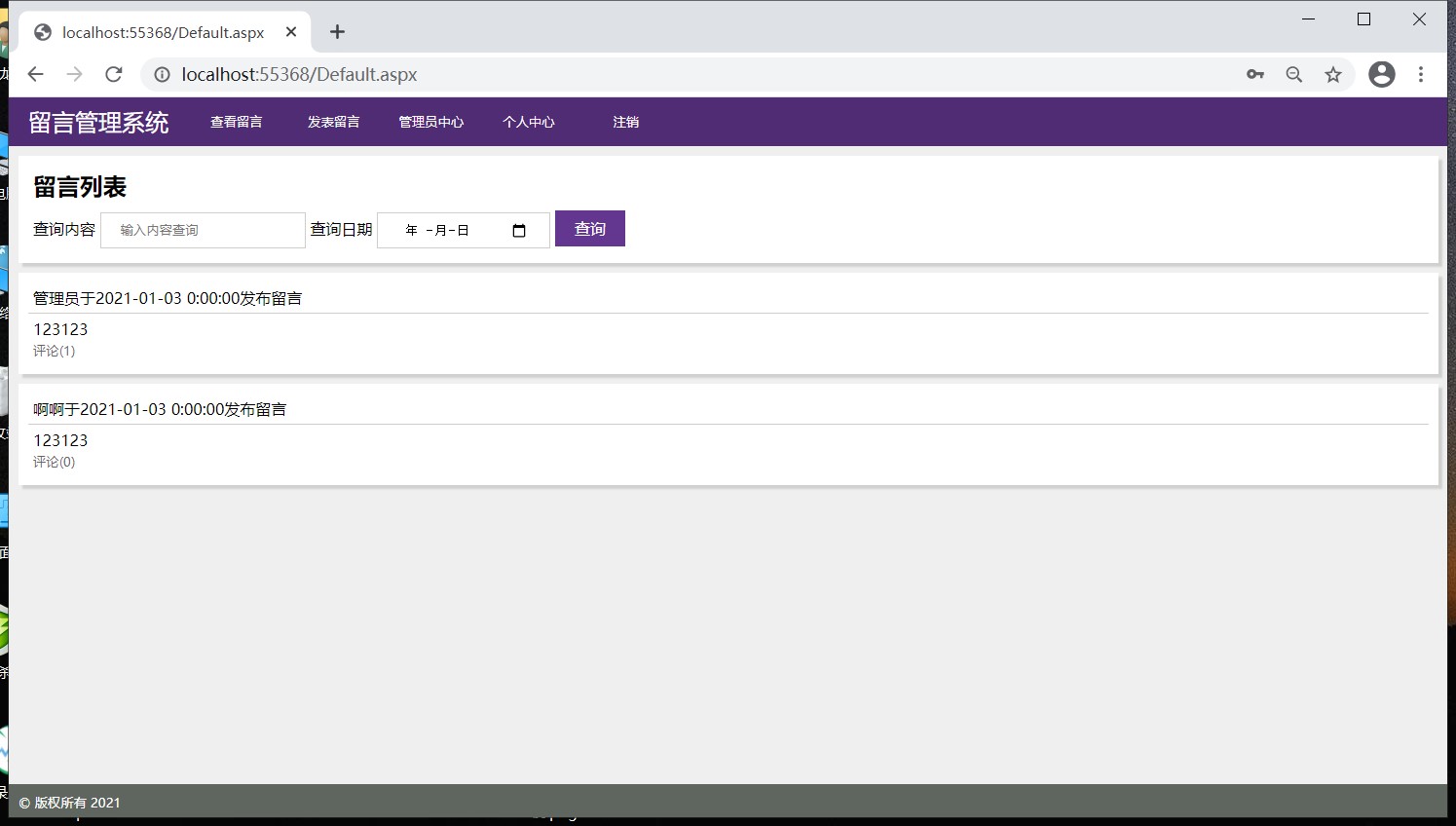Click the 输入内容查询 text field
This screenshot has width=1456, height=826.
[203, 230]
